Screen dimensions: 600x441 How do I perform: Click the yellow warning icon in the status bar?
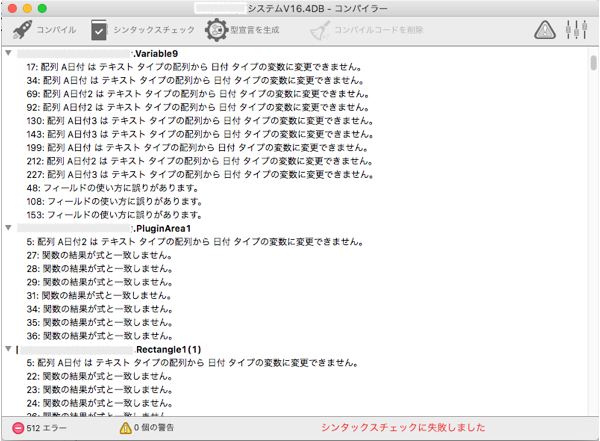[x=126, y=428]
